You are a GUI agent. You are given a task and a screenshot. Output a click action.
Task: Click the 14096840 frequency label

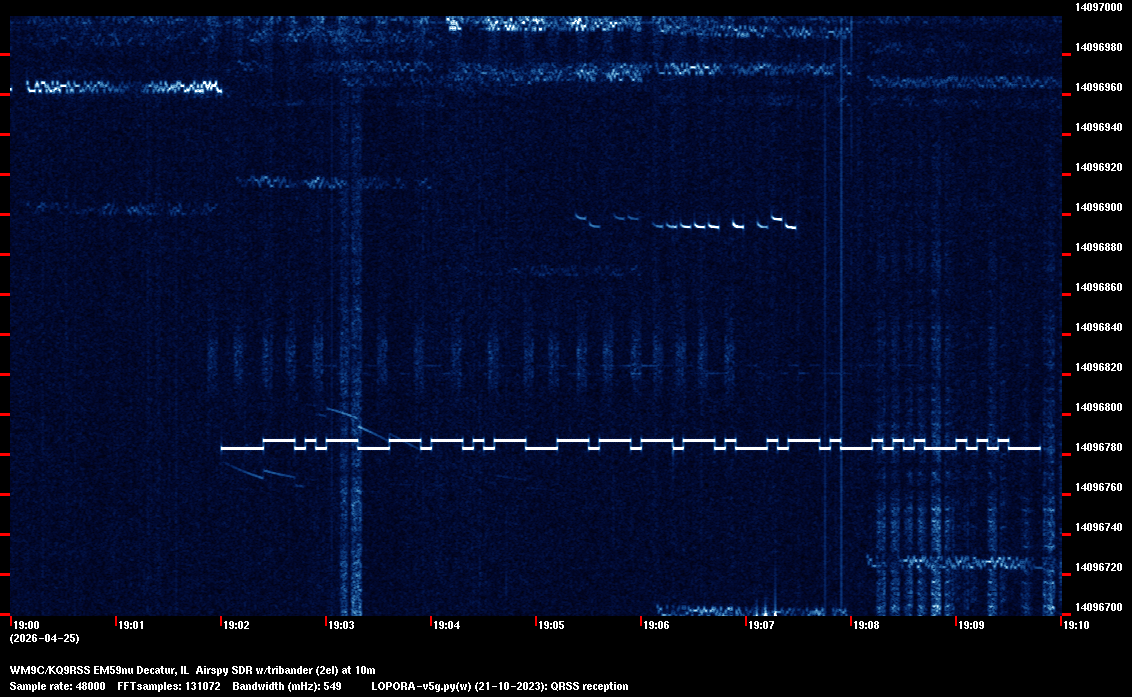pos(1099,327)
